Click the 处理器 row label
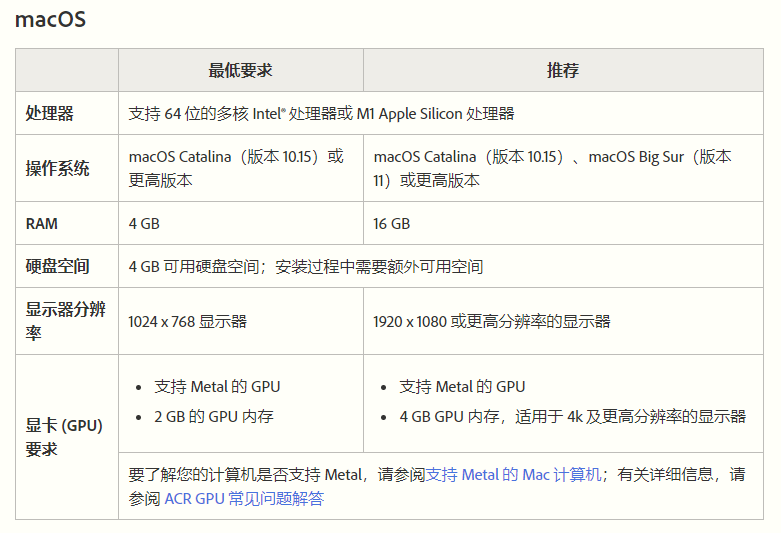Image resolution: width=781 pixels, height=533 pixels. pos(50,113)
